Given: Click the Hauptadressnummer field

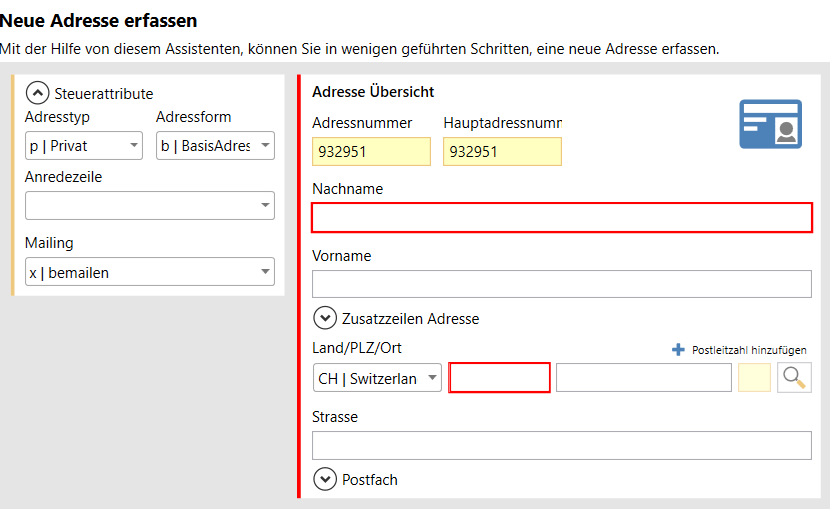Looking at the screenshot, I should pyautogui.click(x=502, y=152).
